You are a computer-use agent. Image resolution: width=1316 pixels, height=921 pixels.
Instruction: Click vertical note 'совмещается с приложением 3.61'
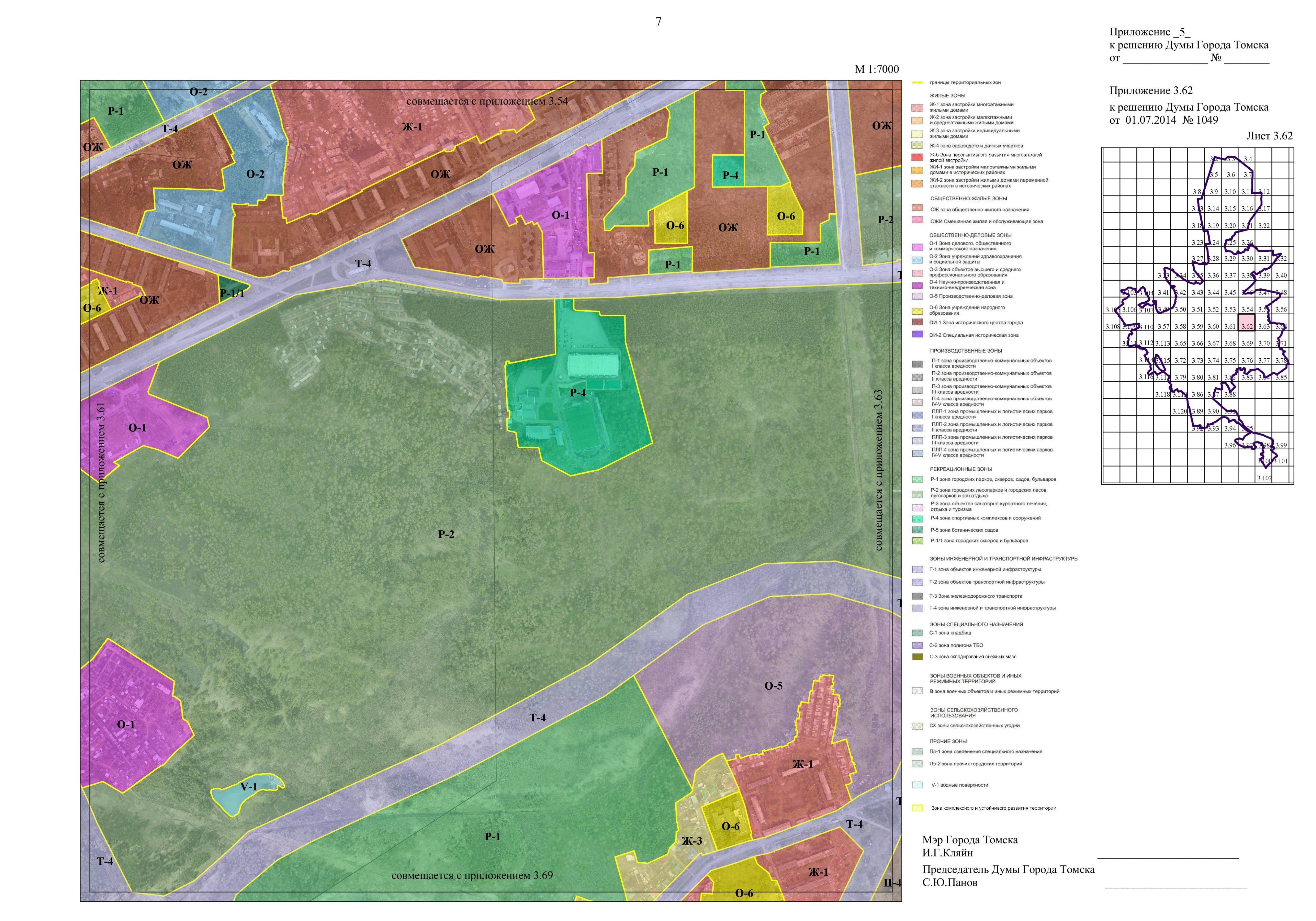pyautogui.click(x=101, y=482)
